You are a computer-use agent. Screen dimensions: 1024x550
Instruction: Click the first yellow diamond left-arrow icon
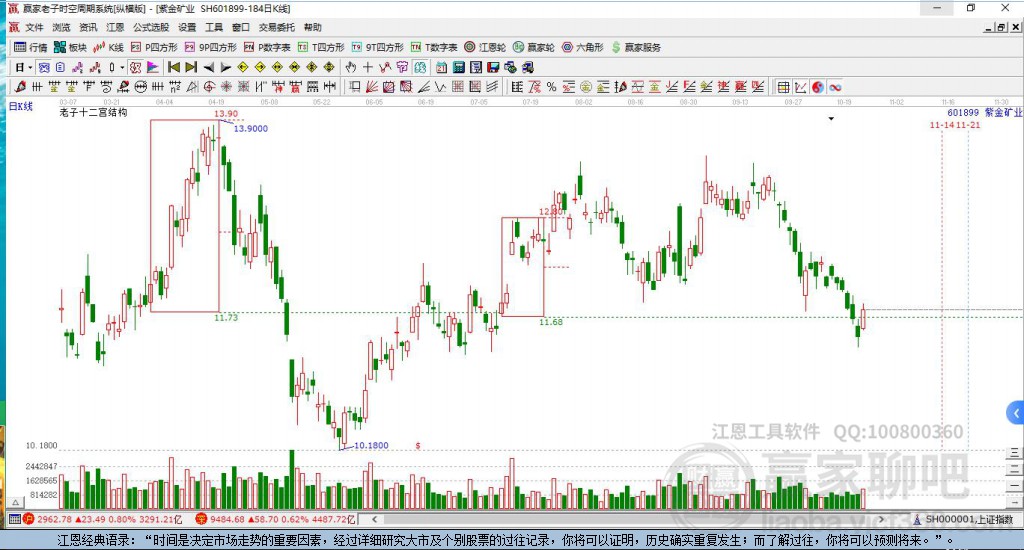coord(243,67)
